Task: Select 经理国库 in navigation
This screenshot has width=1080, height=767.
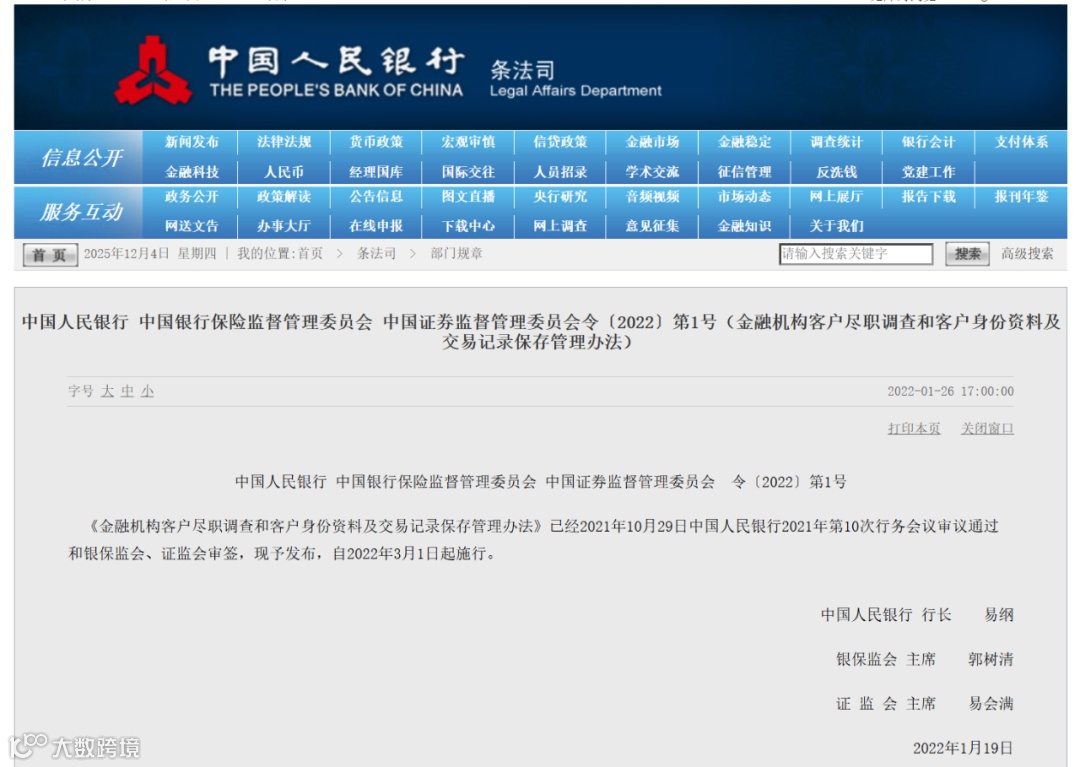Action: (376, 171)
